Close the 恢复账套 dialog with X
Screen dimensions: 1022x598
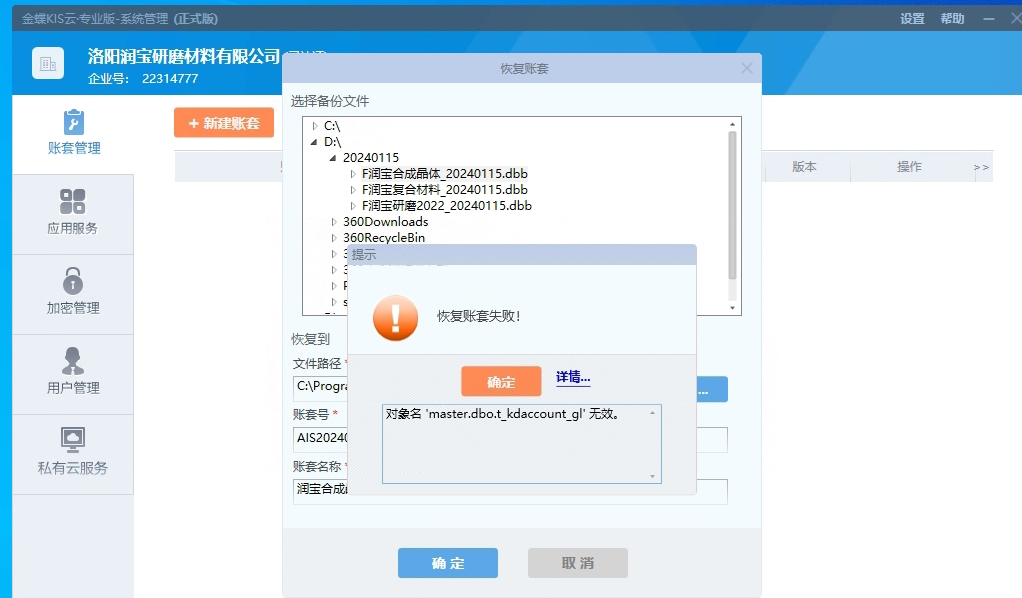click(746, 69)
